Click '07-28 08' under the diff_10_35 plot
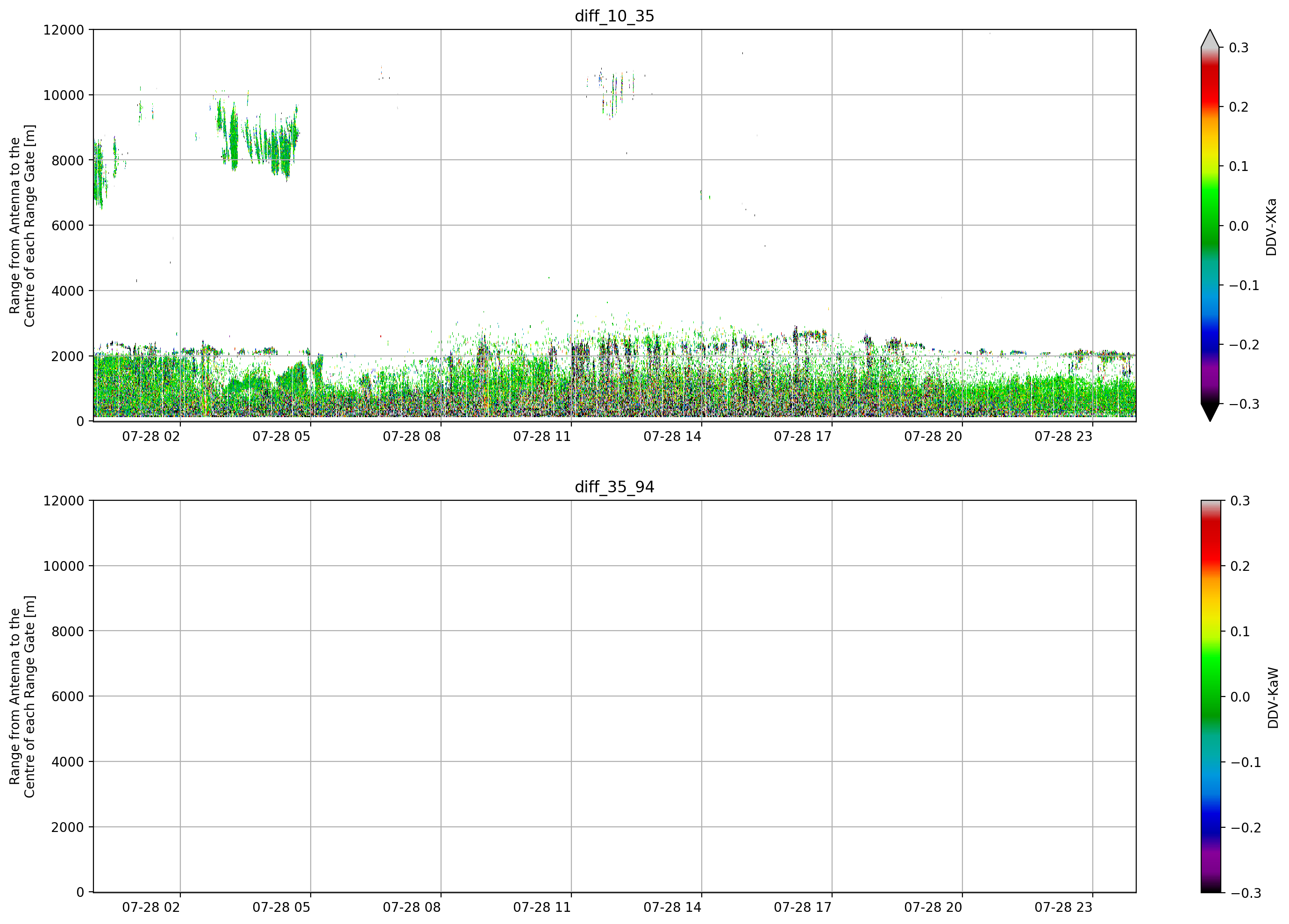This screenshot has width=1289, height=924. tap(412, 436)
